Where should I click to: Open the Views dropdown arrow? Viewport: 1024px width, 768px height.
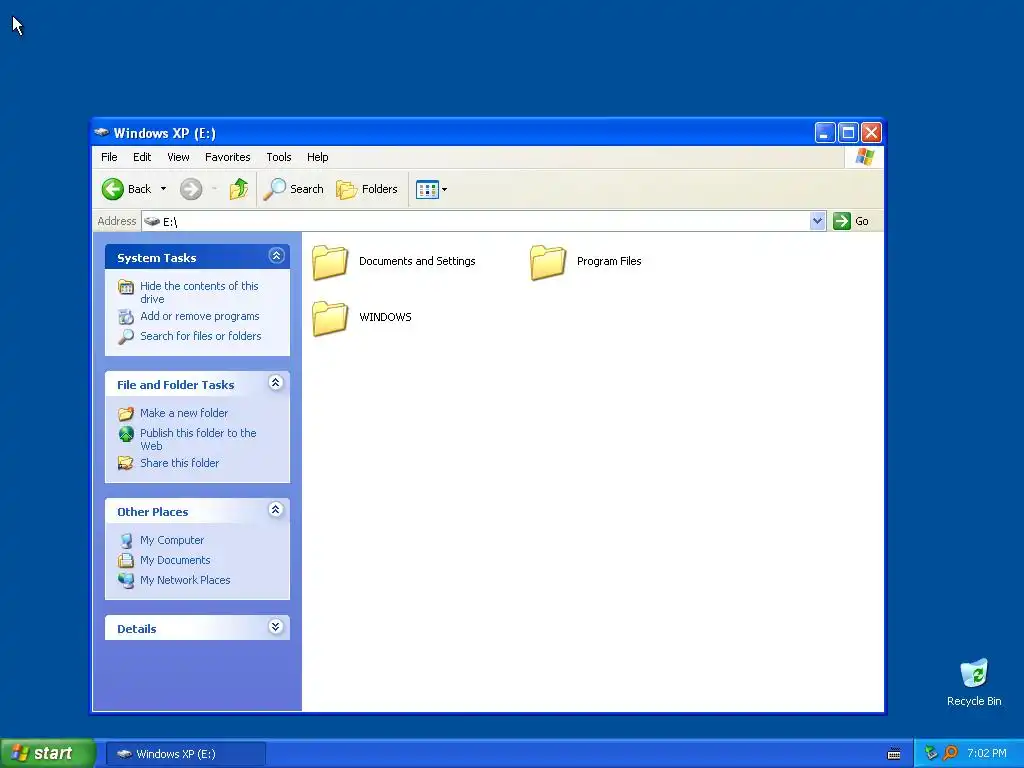[444, 189]
